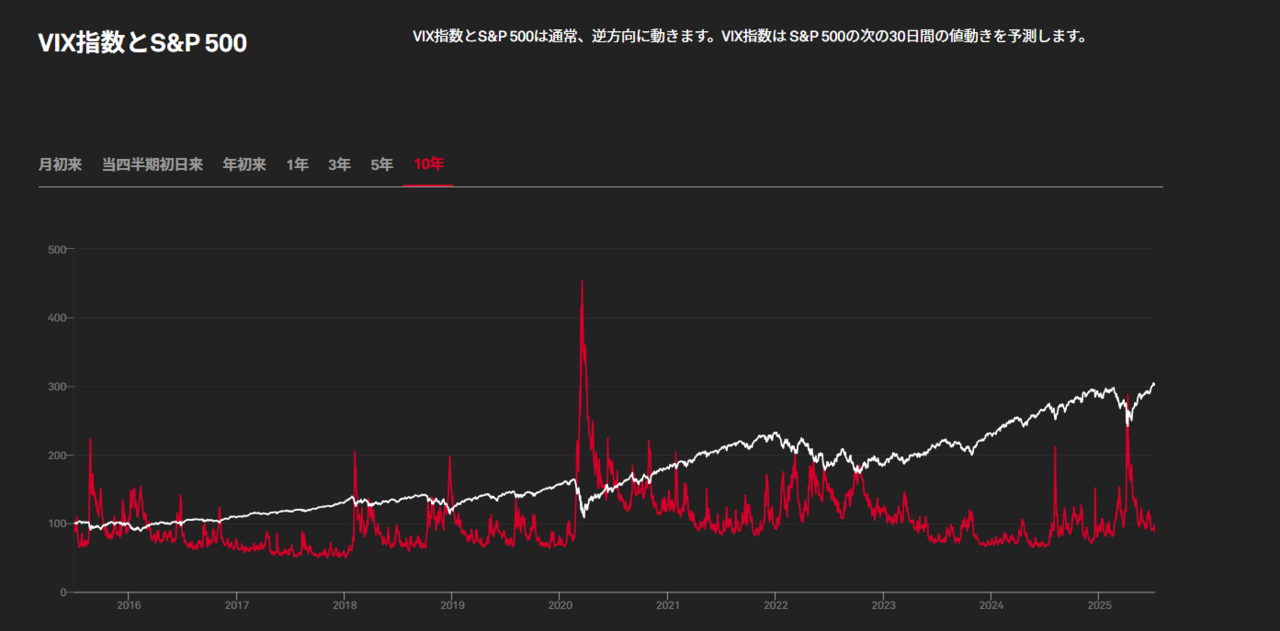Image resolution: width=1280 pixels, height=631 pixels.
Task: Click the active 10年 tab
Action: coord(428,165)
